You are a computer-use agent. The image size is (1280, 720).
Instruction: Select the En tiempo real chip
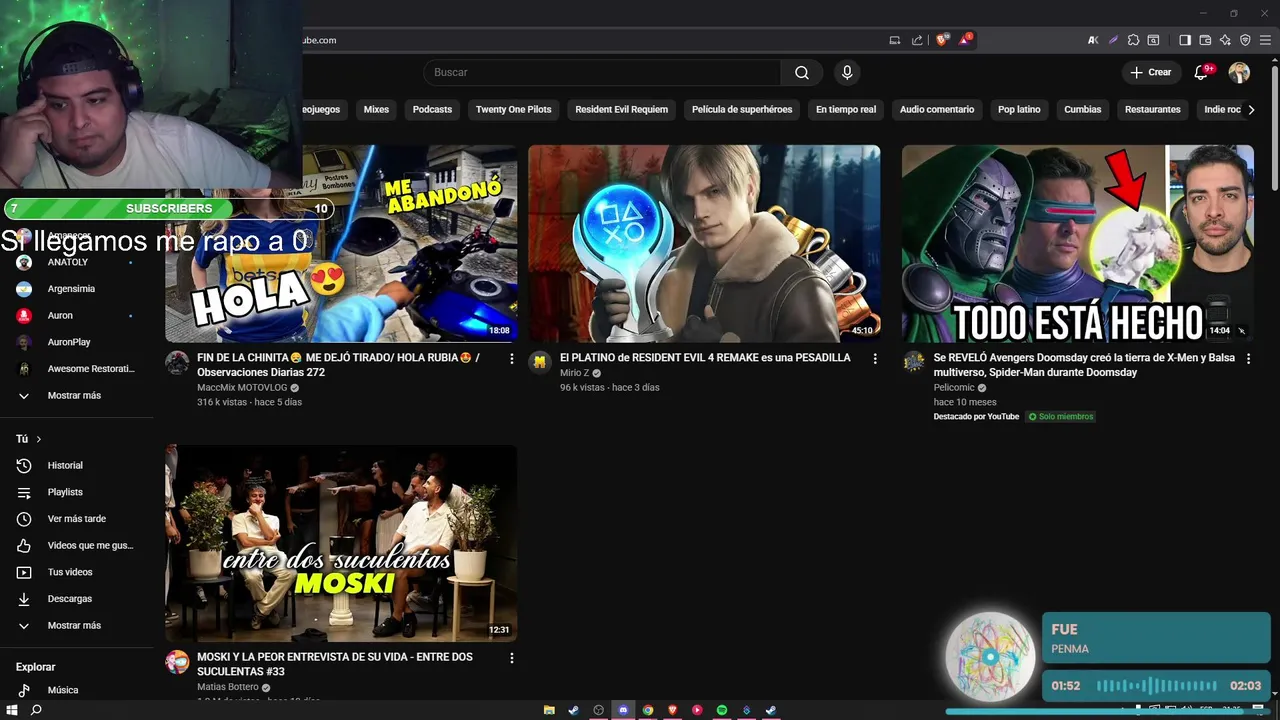tap(846, 109)
